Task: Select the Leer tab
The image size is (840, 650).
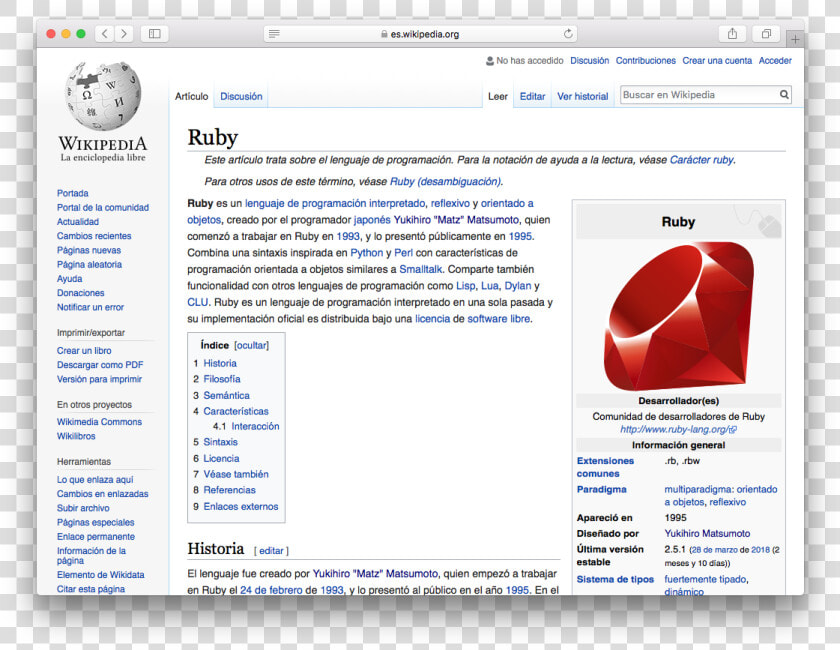Action: coord(498,96)
